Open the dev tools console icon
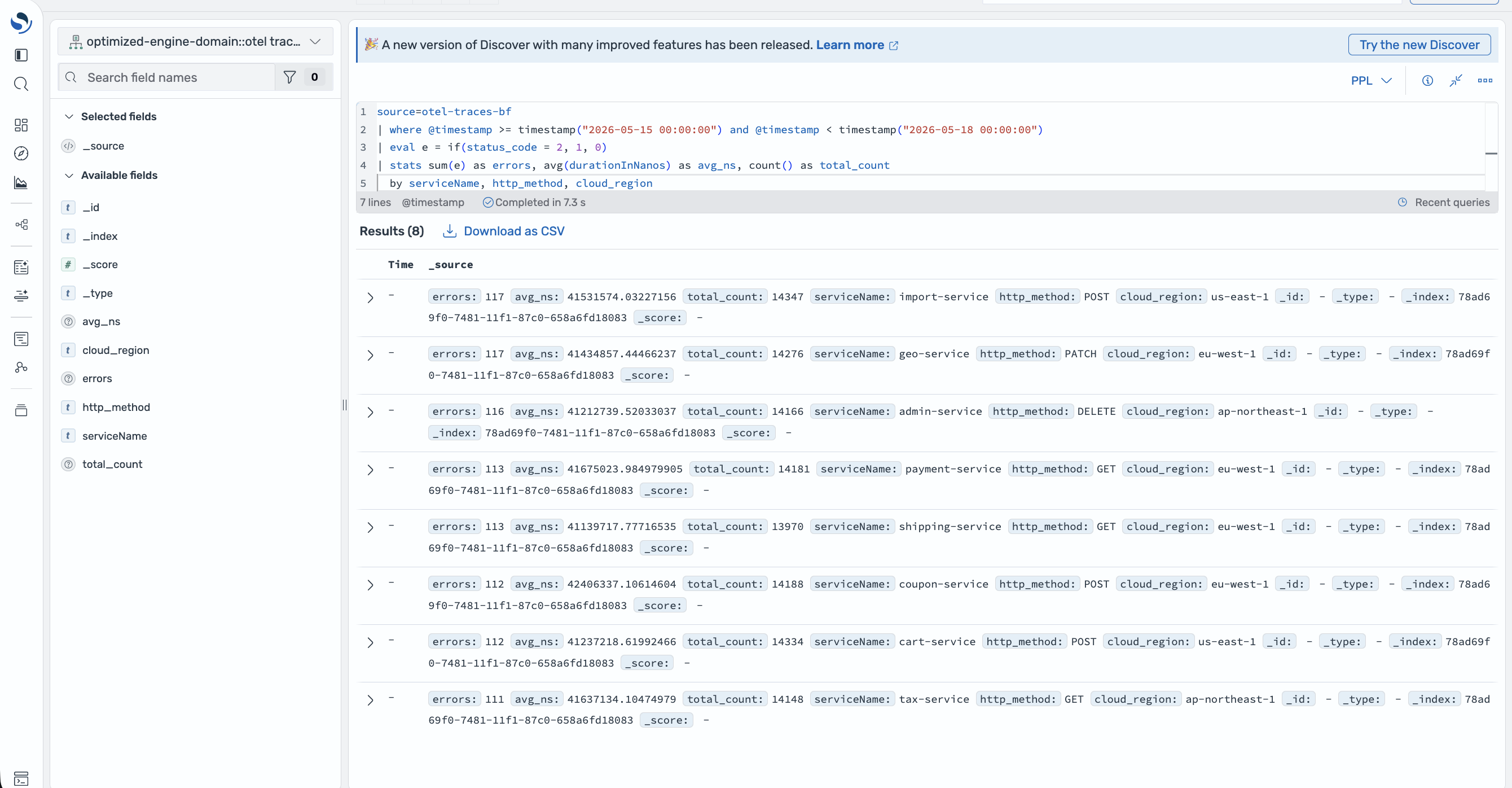Viewport: 1512px width, 788px height. [21, 778]
